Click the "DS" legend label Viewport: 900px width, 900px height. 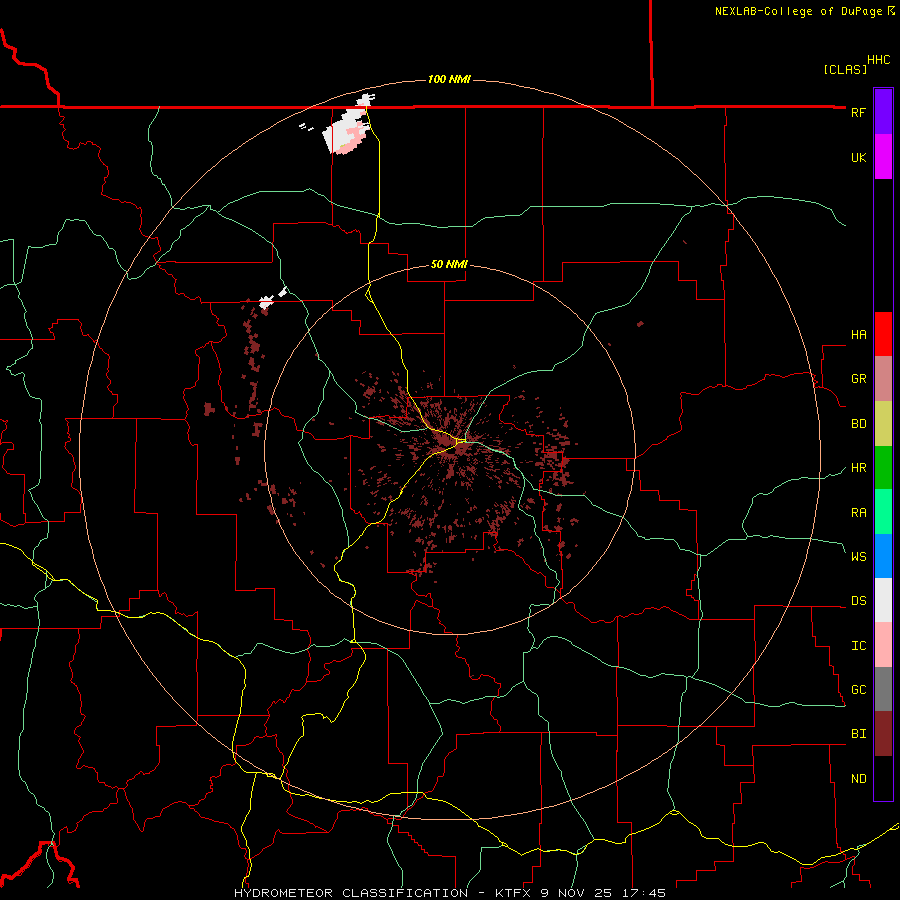point(858,601)
